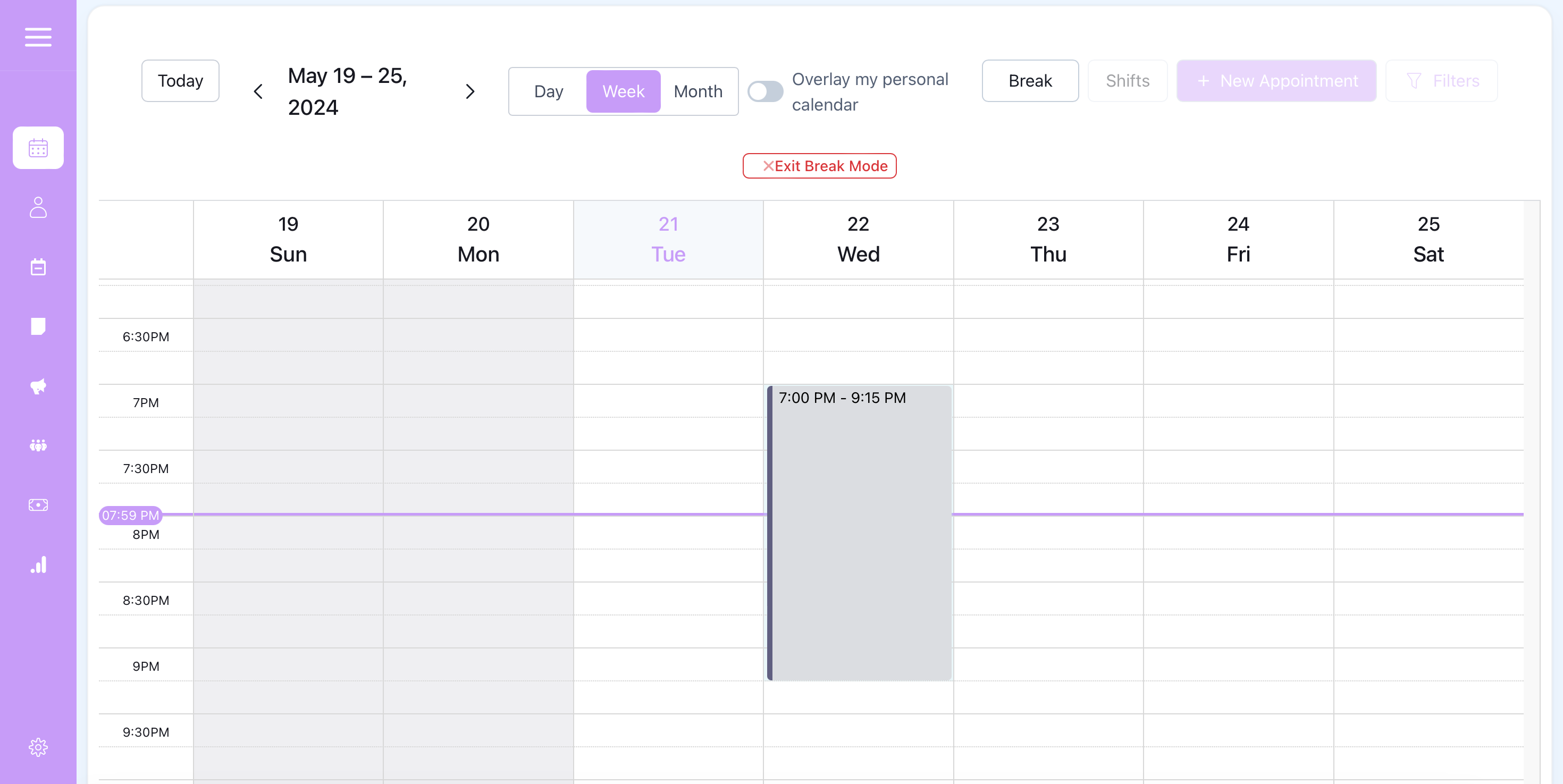Go to next week arrow
This screenshot has height=784, width=1563.
pyautogui.click(x=469, y=91)
